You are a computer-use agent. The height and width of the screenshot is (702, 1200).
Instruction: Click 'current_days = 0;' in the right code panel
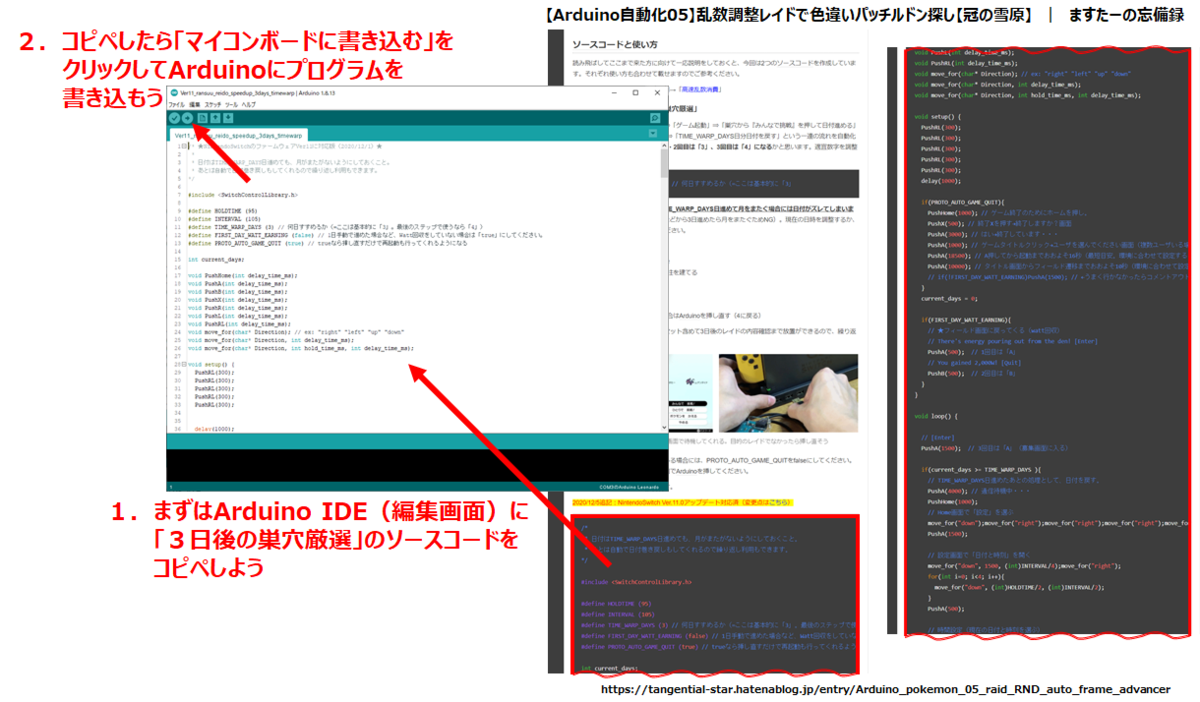click(949, 299)
